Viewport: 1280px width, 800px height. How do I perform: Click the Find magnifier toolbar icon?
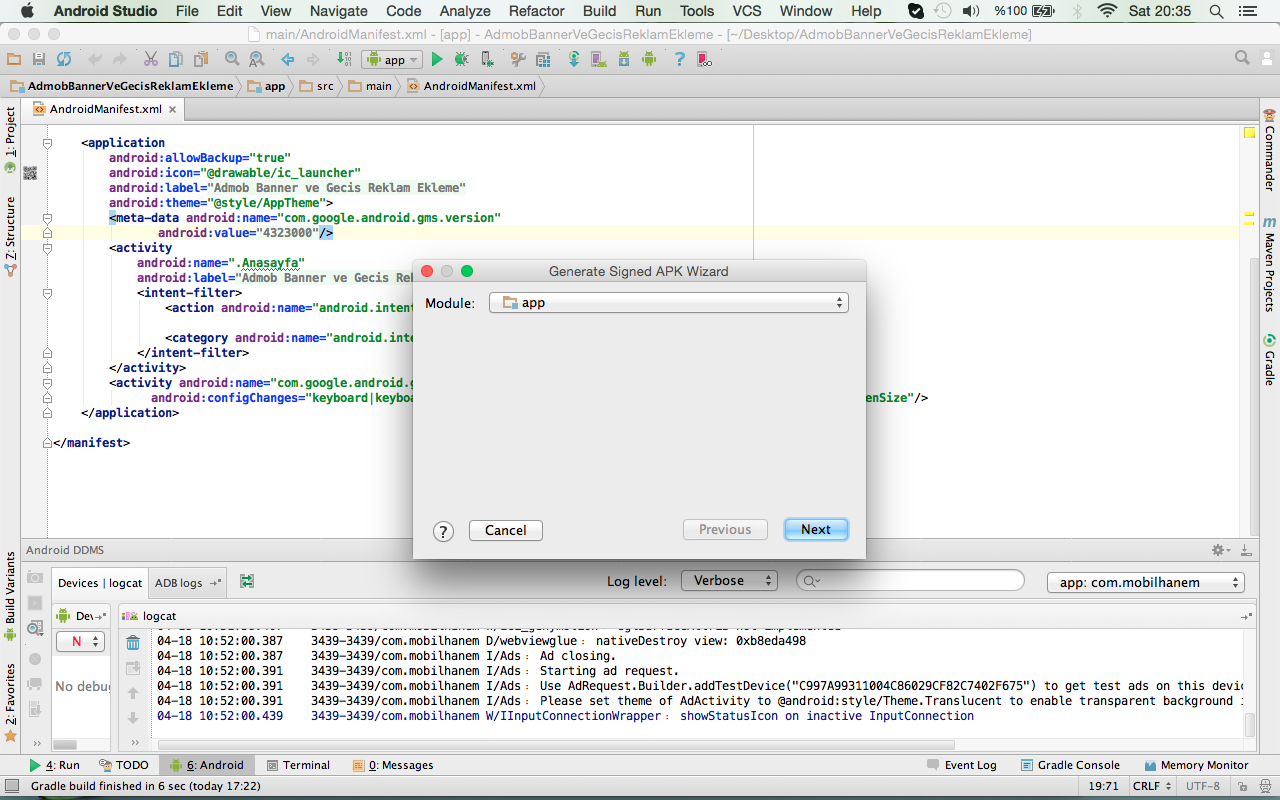coord(231,60)
